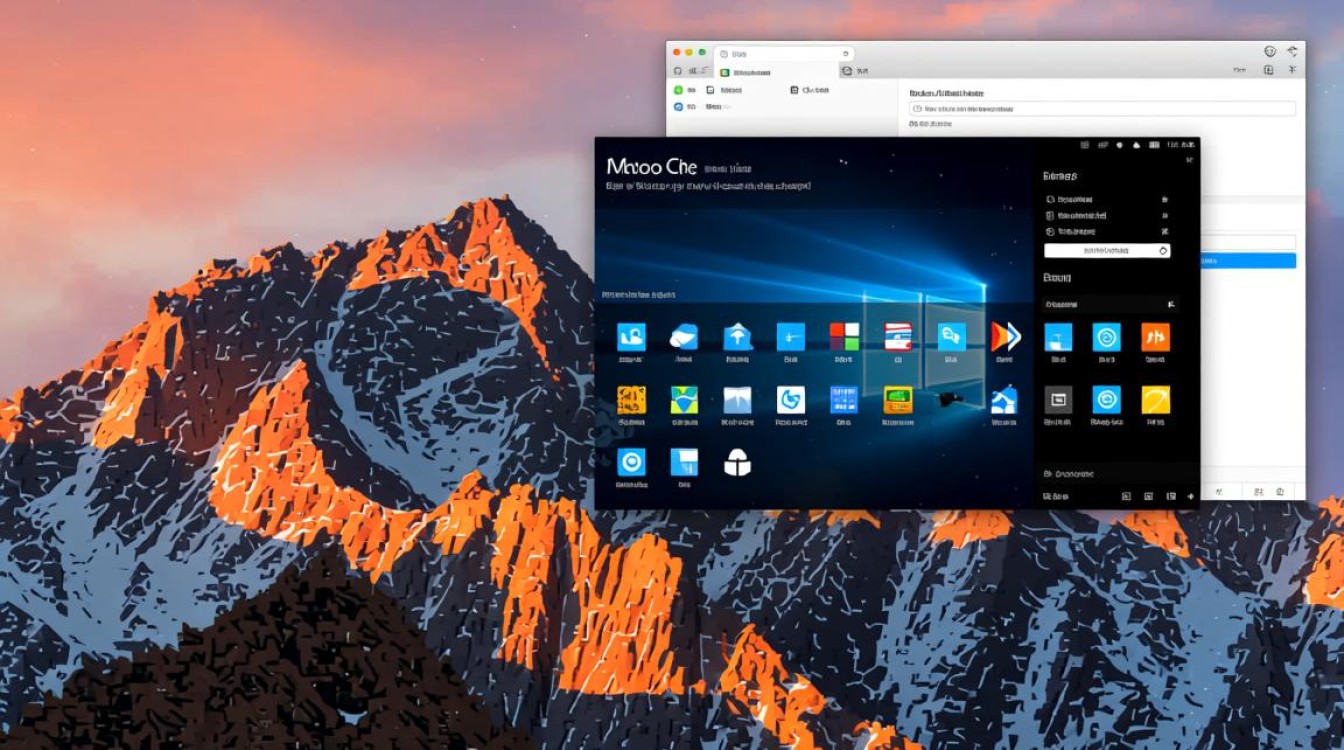1344x750 pixels.
Task: Open the blue calculator grid app icon
Action: tap(844, 400)
